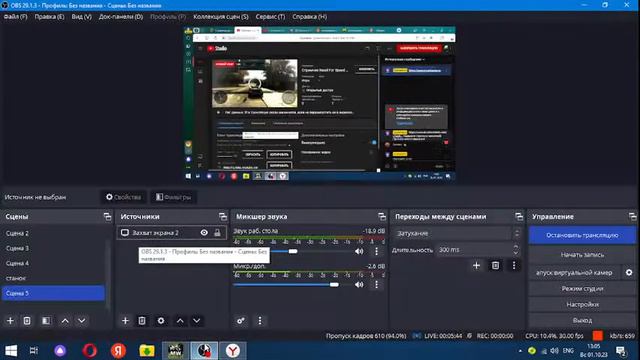The height and width of the screenshot is (360, 640).
Task: Open desktop audio channel options menu
Action: [376, 251]
